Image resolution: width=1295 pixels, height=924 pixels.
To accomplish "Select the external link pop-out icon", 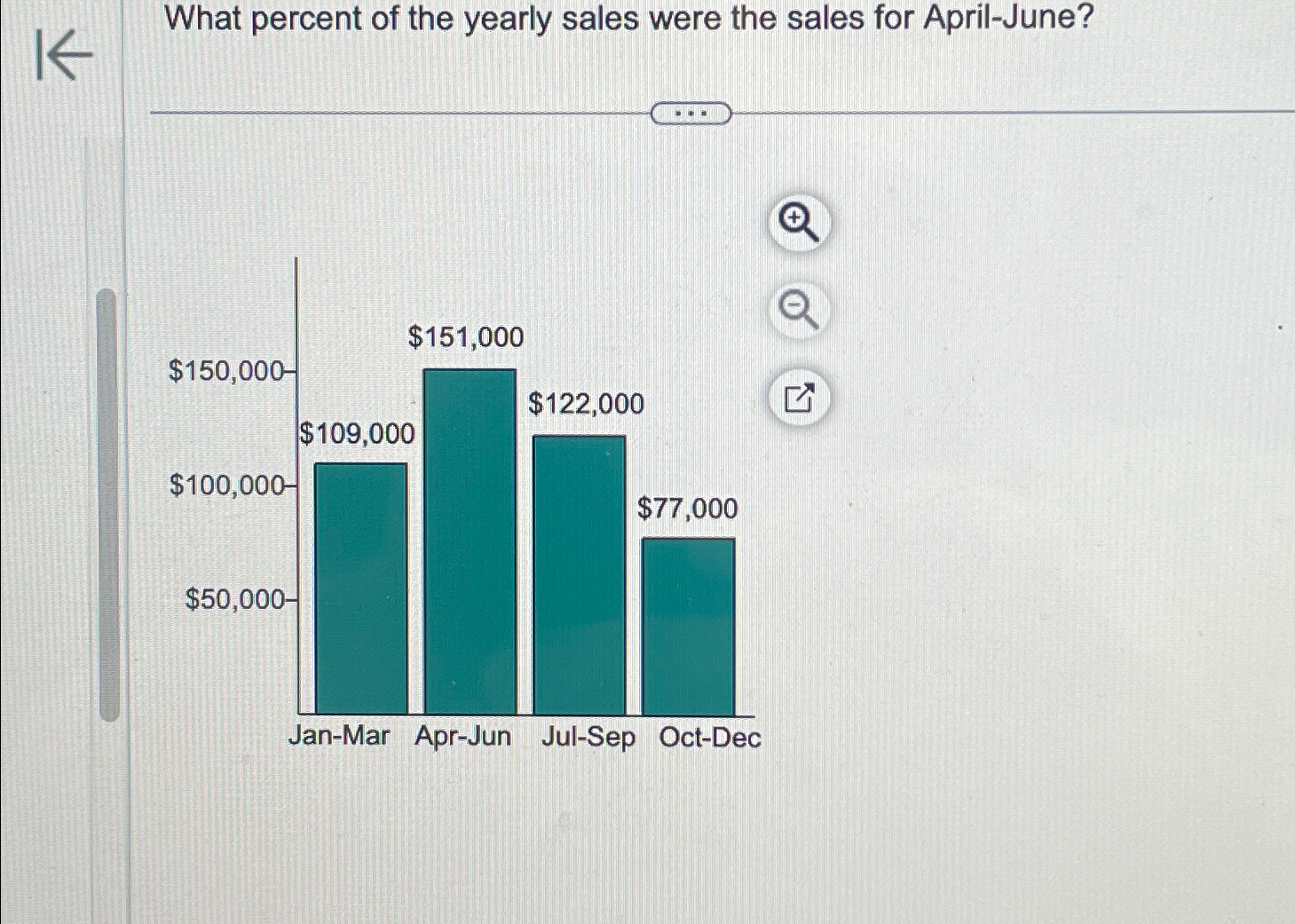I will tap(799, 399).
